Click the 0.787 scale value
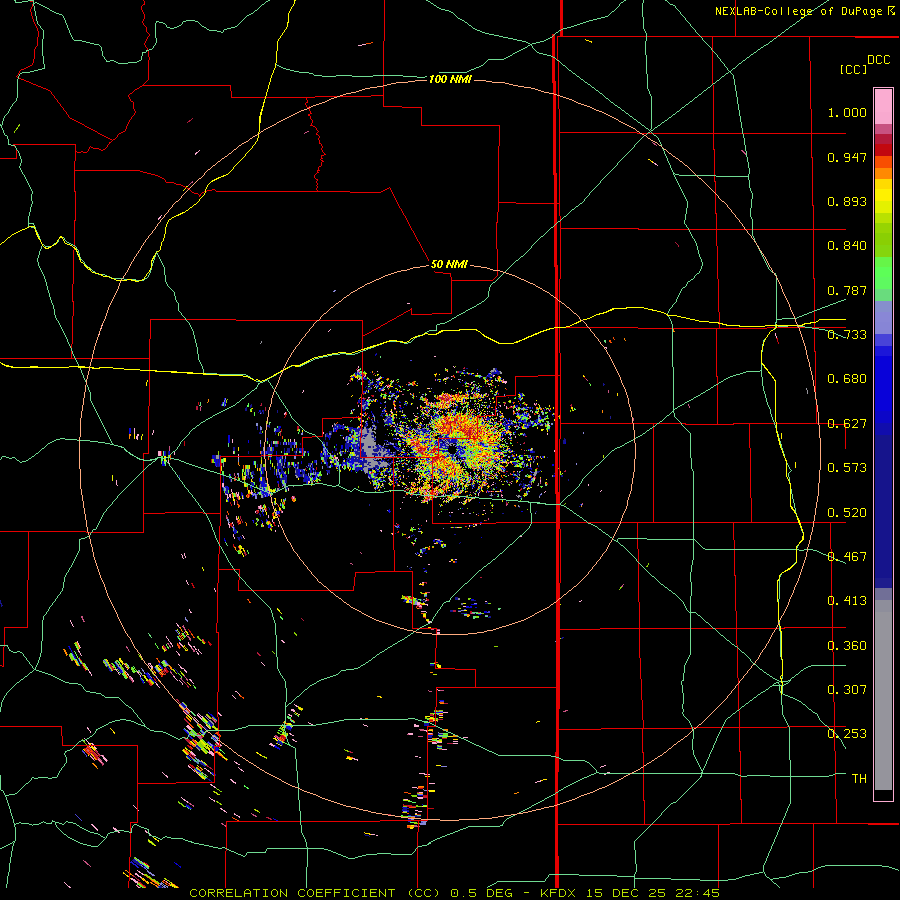 [847, 290]
